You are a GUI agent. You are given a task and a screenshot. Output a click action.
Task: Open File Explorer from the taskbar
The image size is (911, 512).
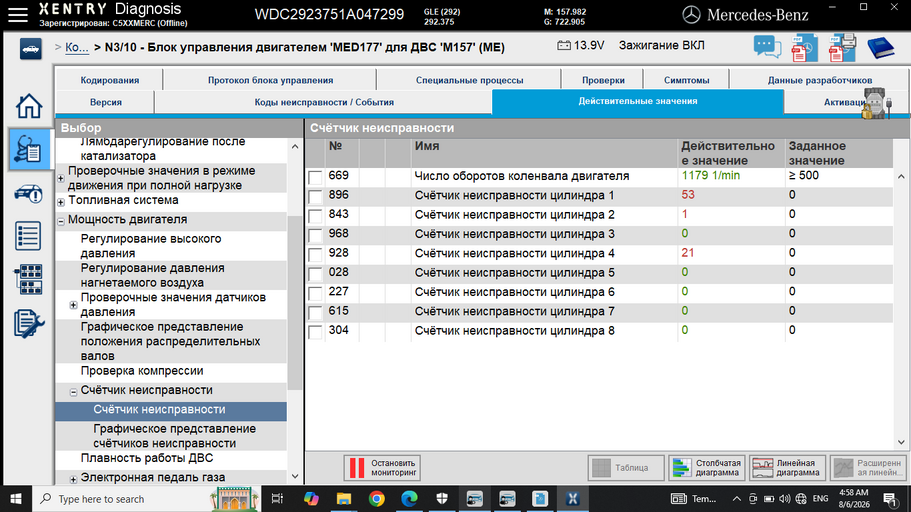coord(343,499)
